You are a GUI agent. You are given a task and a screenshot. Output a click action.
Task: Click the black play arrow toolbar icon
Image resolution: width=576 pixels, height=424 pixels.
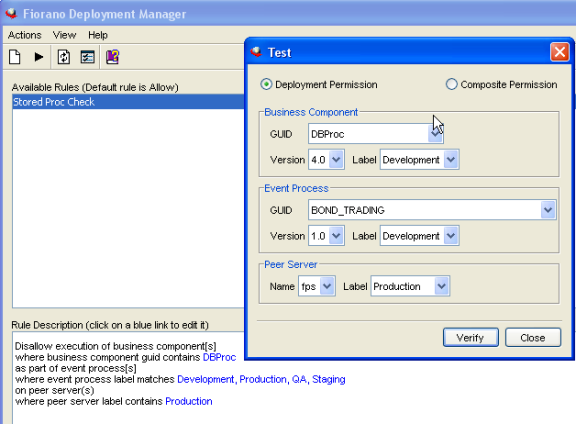(x=39, y=57)
